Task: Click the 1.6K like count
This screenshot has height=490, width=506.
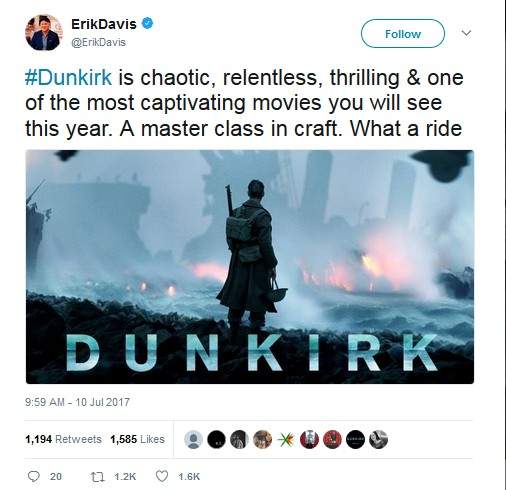Action: (189, 477)
